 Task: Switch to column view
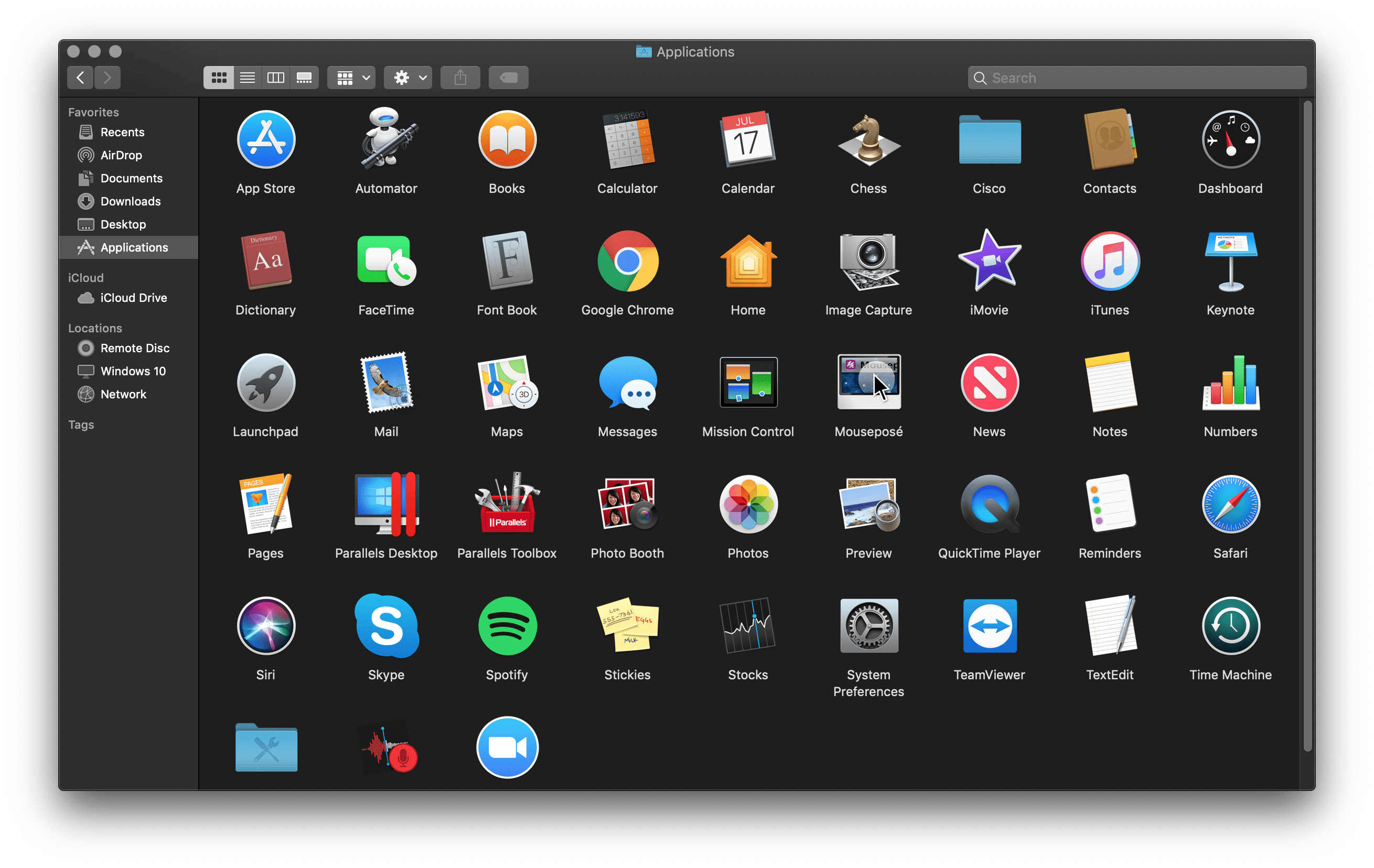(x=276, y=78)
